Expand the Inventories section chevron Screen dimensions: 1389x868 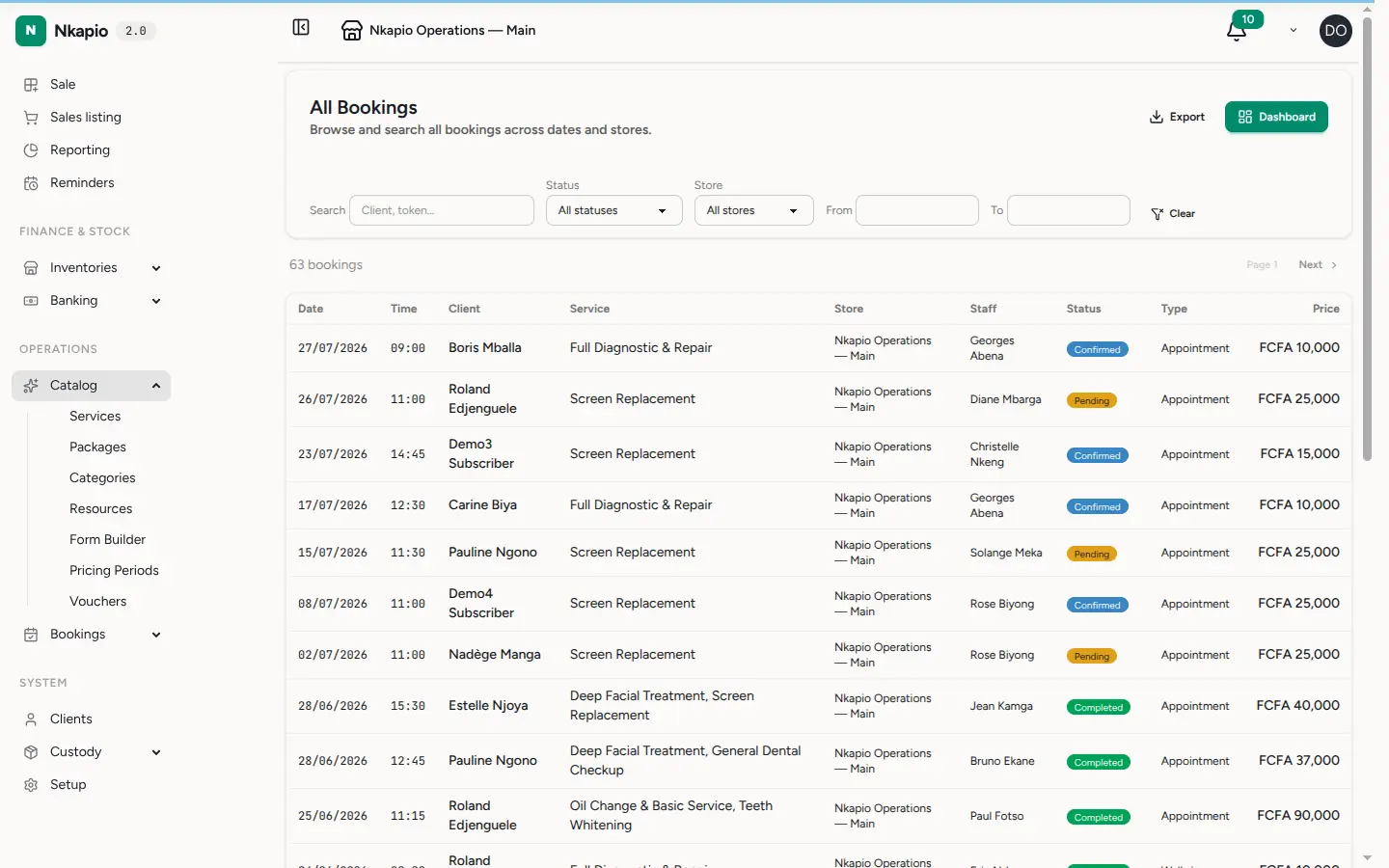coord(156,268)
